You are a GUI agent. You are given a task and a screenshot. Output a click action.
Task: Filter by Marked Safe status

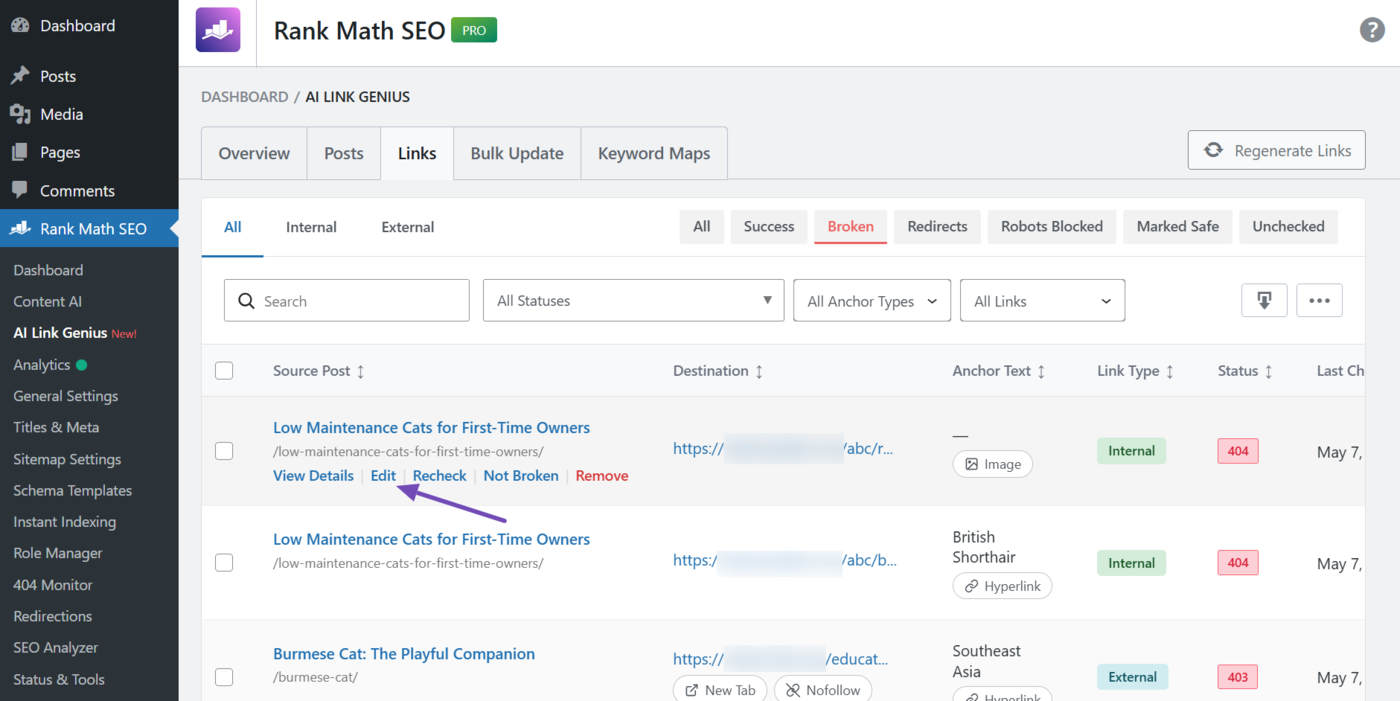[x=1178, y=226]
